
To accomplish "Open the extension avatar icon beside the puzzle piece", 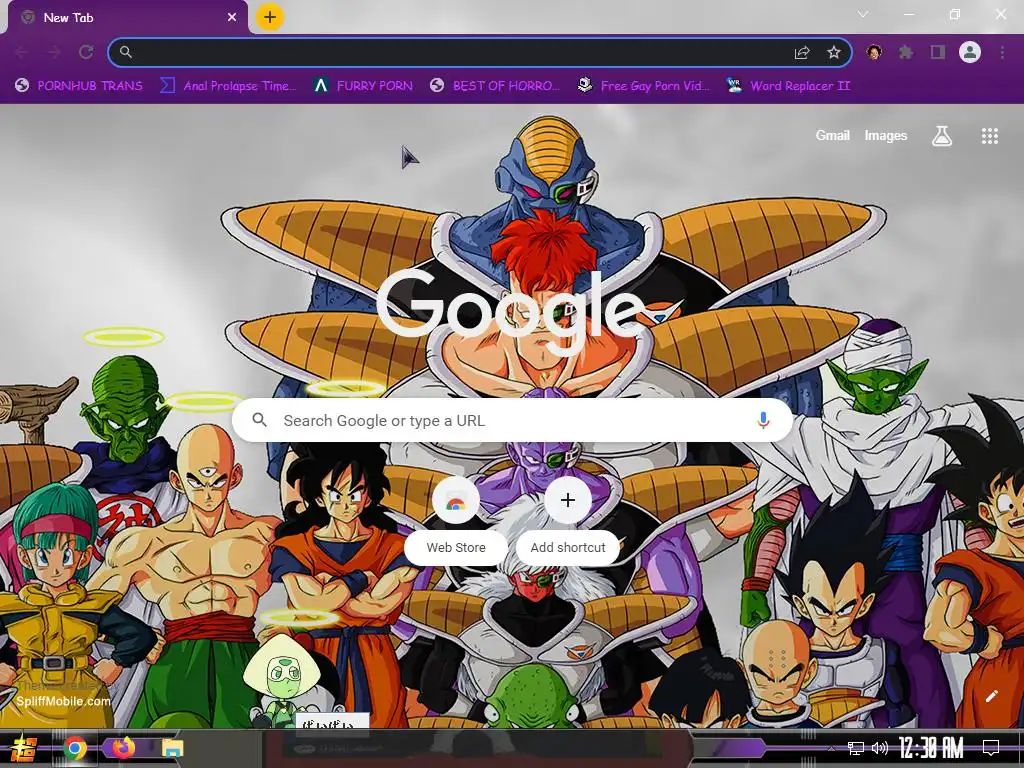I will (874, 52).
